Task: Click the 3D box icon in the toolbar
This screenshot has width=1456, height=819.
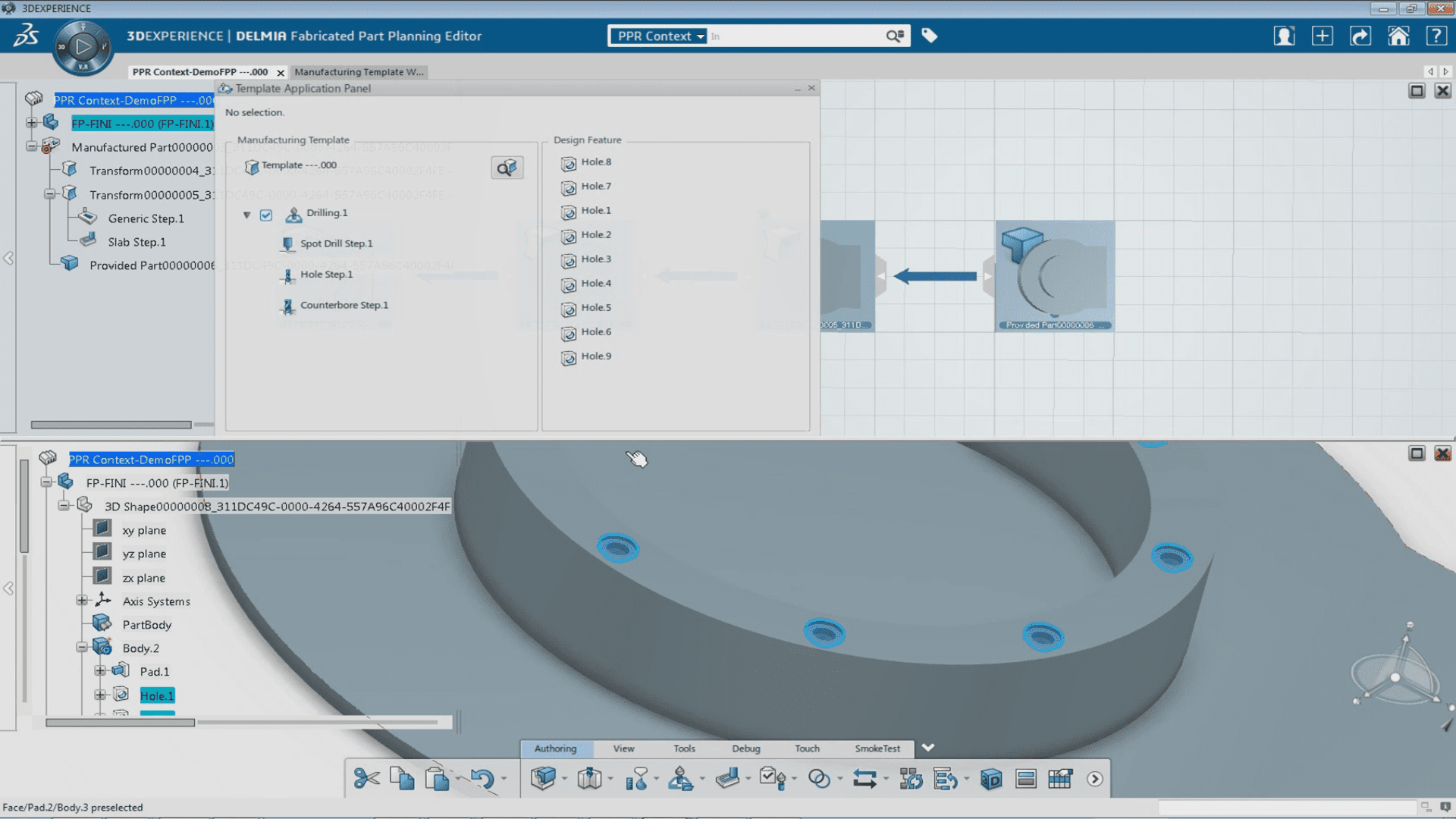Action: click(x=991, y=779)
